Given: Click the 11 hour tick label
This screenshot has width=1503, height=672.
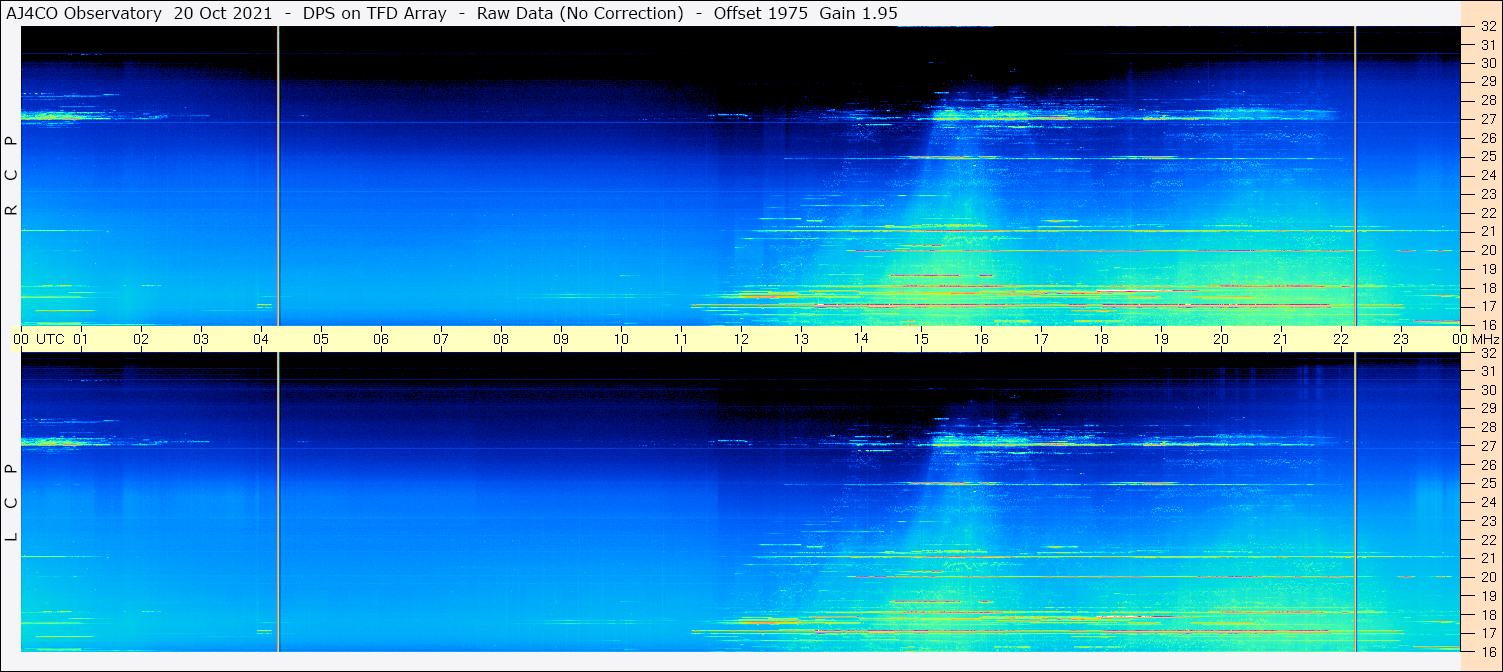Looking at the screenshot, I should [681, 339].
